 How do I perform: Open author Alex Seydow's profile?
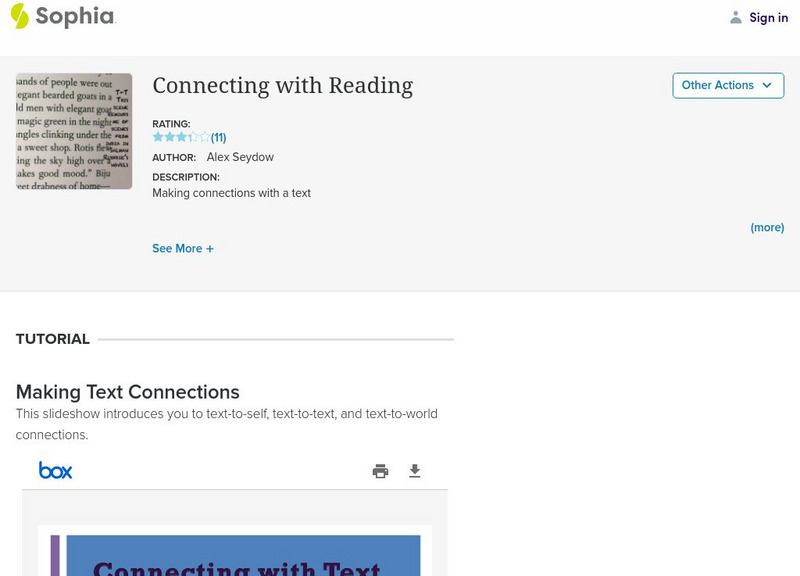pyautogui.click(x=240, y=157)
